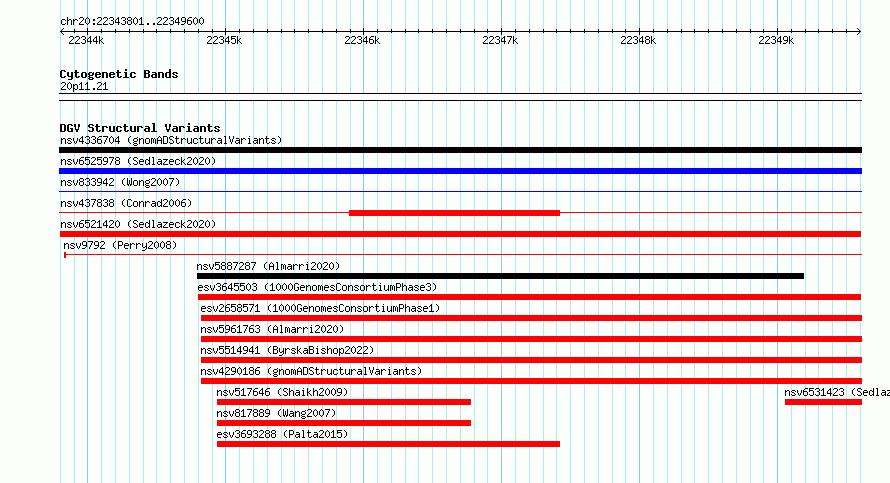Screen dimensions: 890x483
Task: Open nsv817889 (Wang2007) label
Action: pyautogui.click(x=276, y=413)
